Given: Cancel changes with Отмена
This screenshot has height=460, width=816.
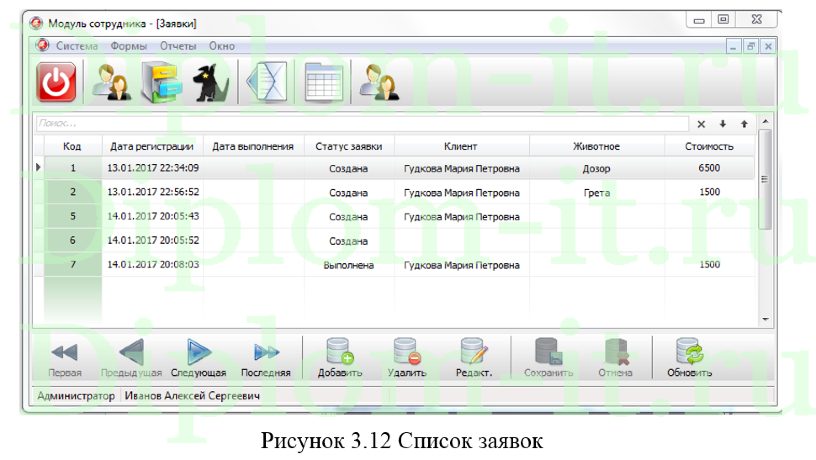Looking at the screenshot, I should [615, 358].
